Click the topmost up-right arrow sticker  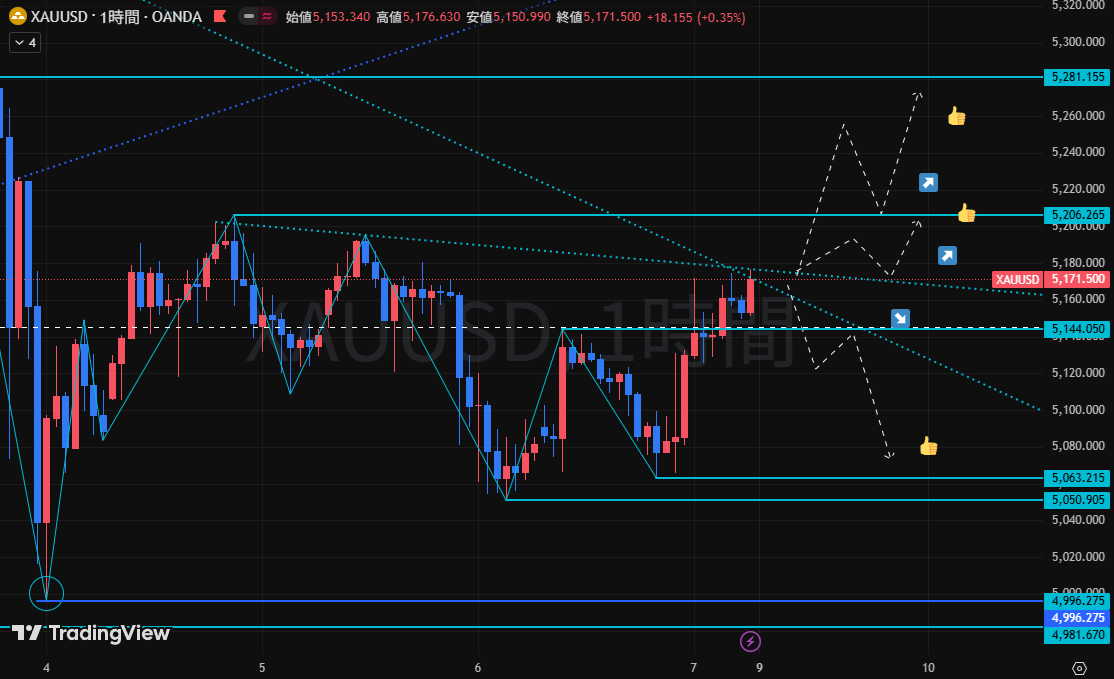point(928,182)
